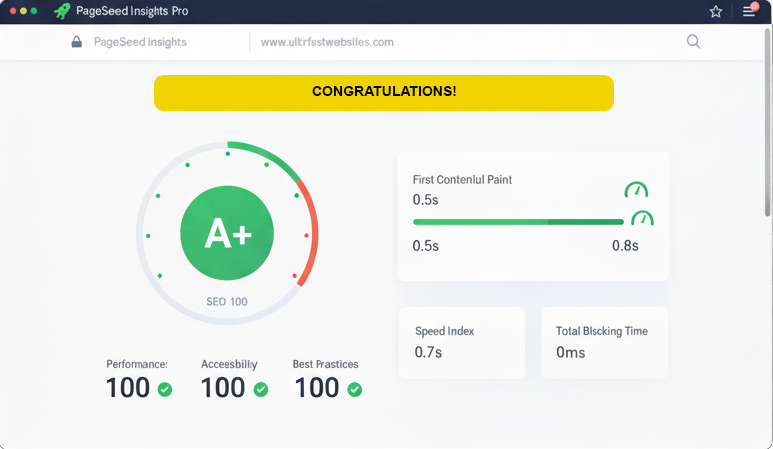Screen dimensions: 773x449
Task: Click the green check next to Best Practices 100
Action: pyautogui.click(x=354, y=389)
